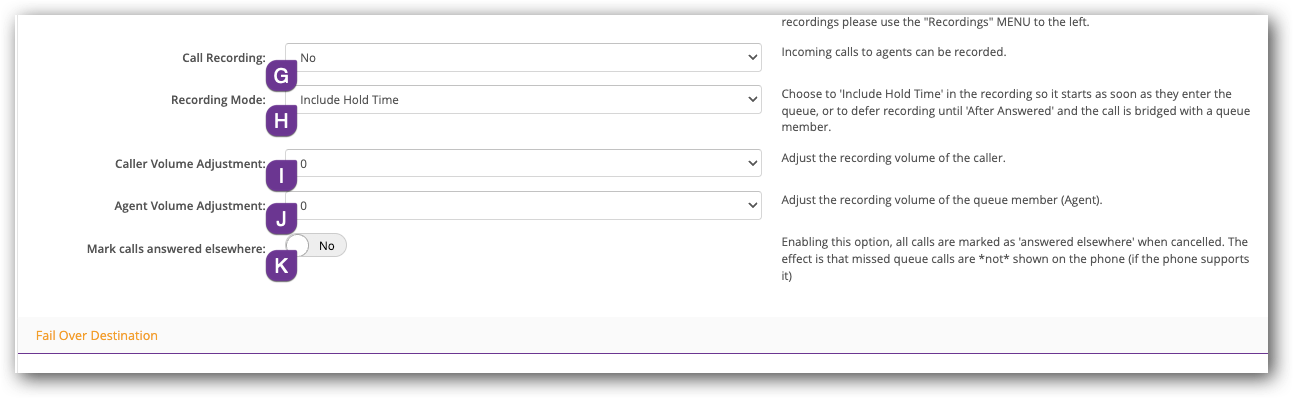Click the Recording Mode field label

218,100
